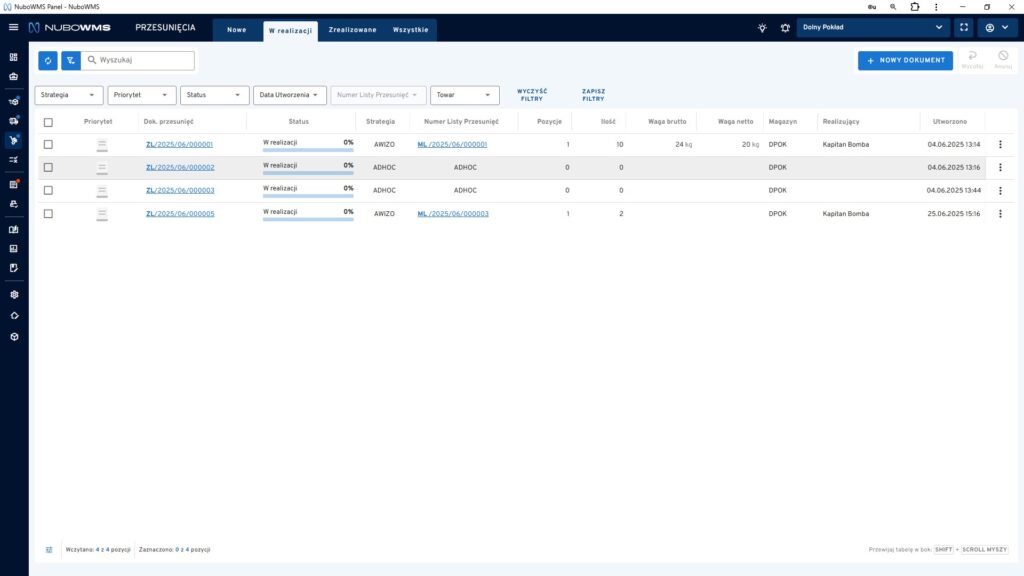Open the dashboard icon in left sidebar
The image size is (1024, 576).
point(14,57)
